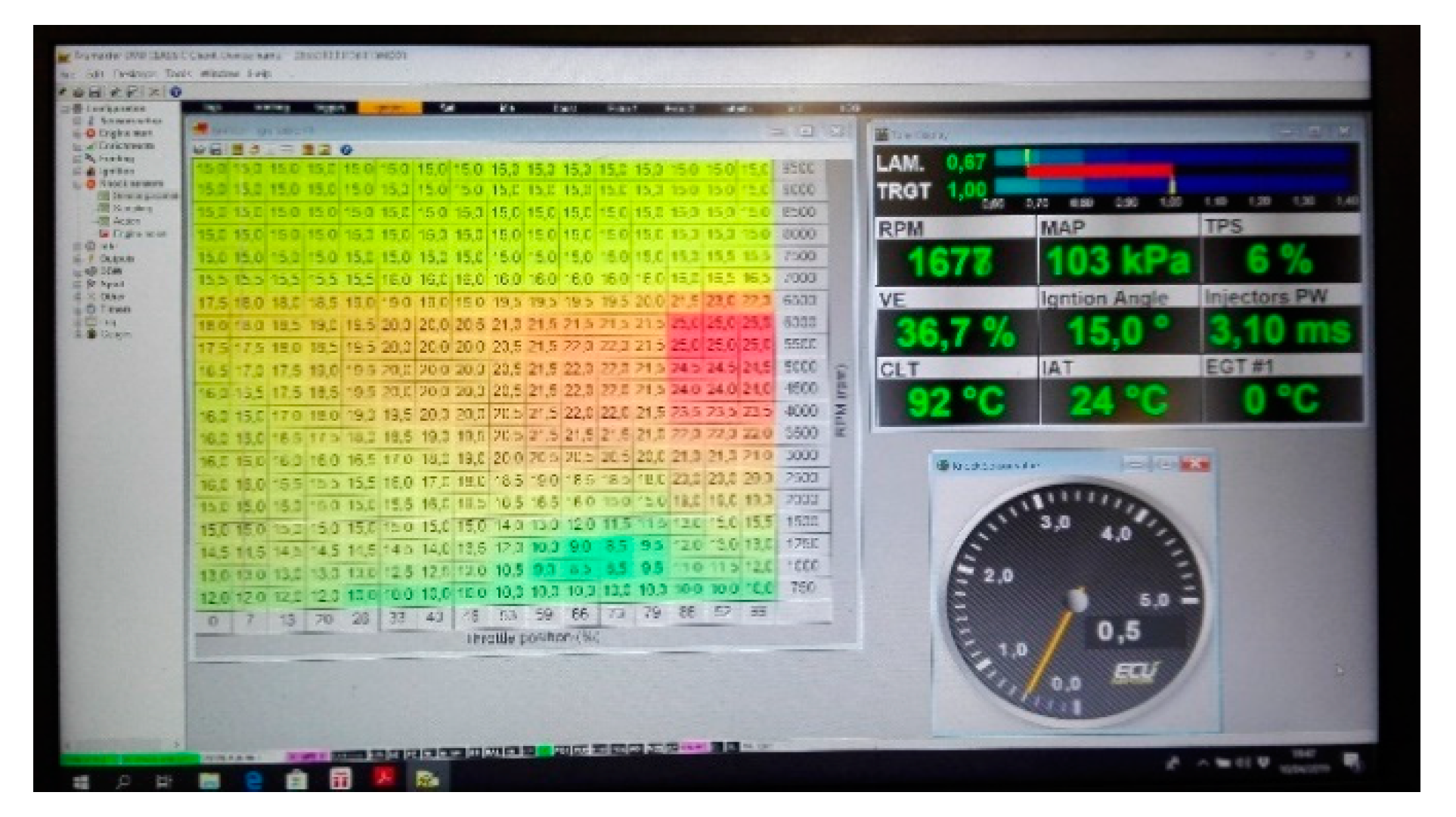This screenshot has width=1456, height=817.
Task: Click the Windows Start button
Action: pos(81,781)
